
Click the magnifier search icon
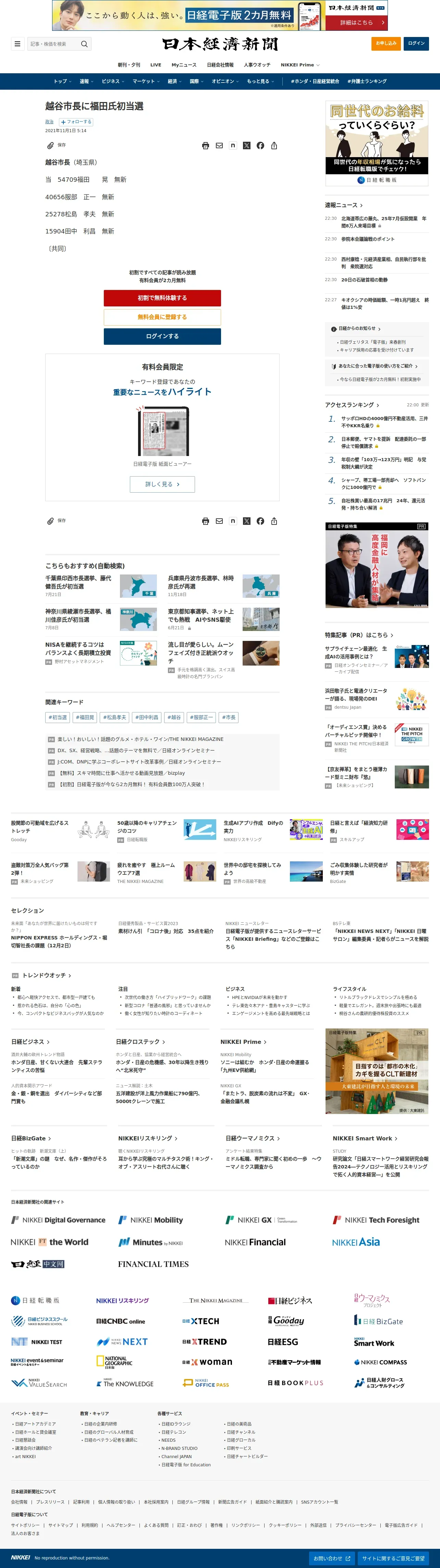coord(85,44)
